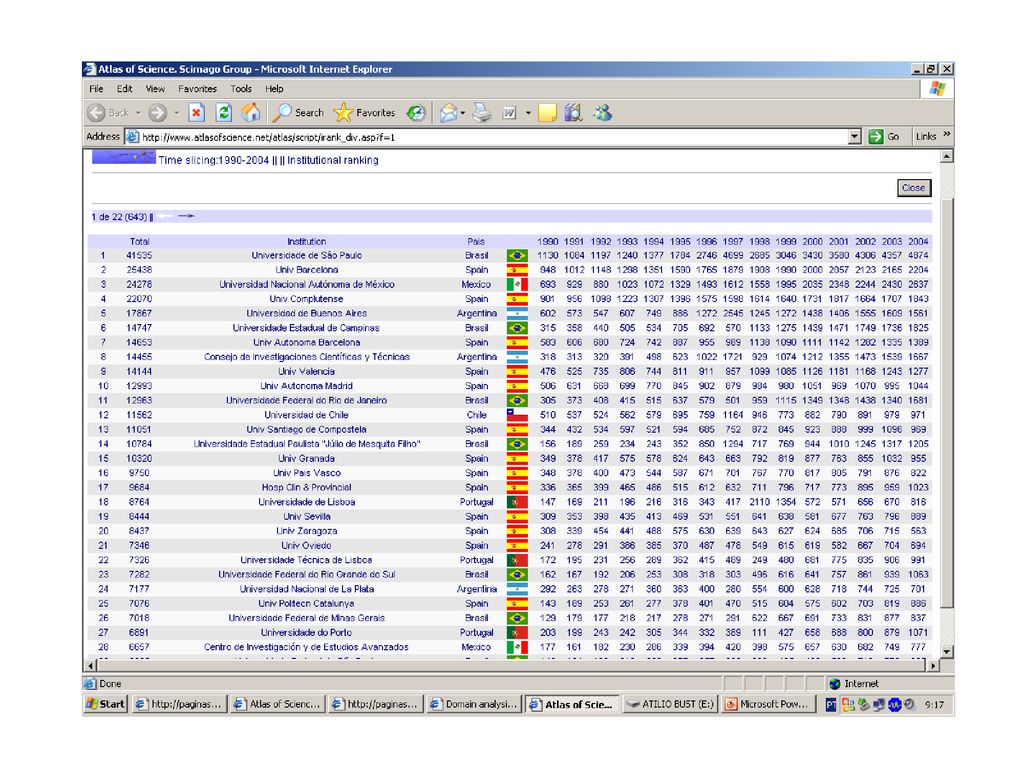Show browsing History from the toolbar icon
This screenshot has width=1024, height=768.
point(416,113)
